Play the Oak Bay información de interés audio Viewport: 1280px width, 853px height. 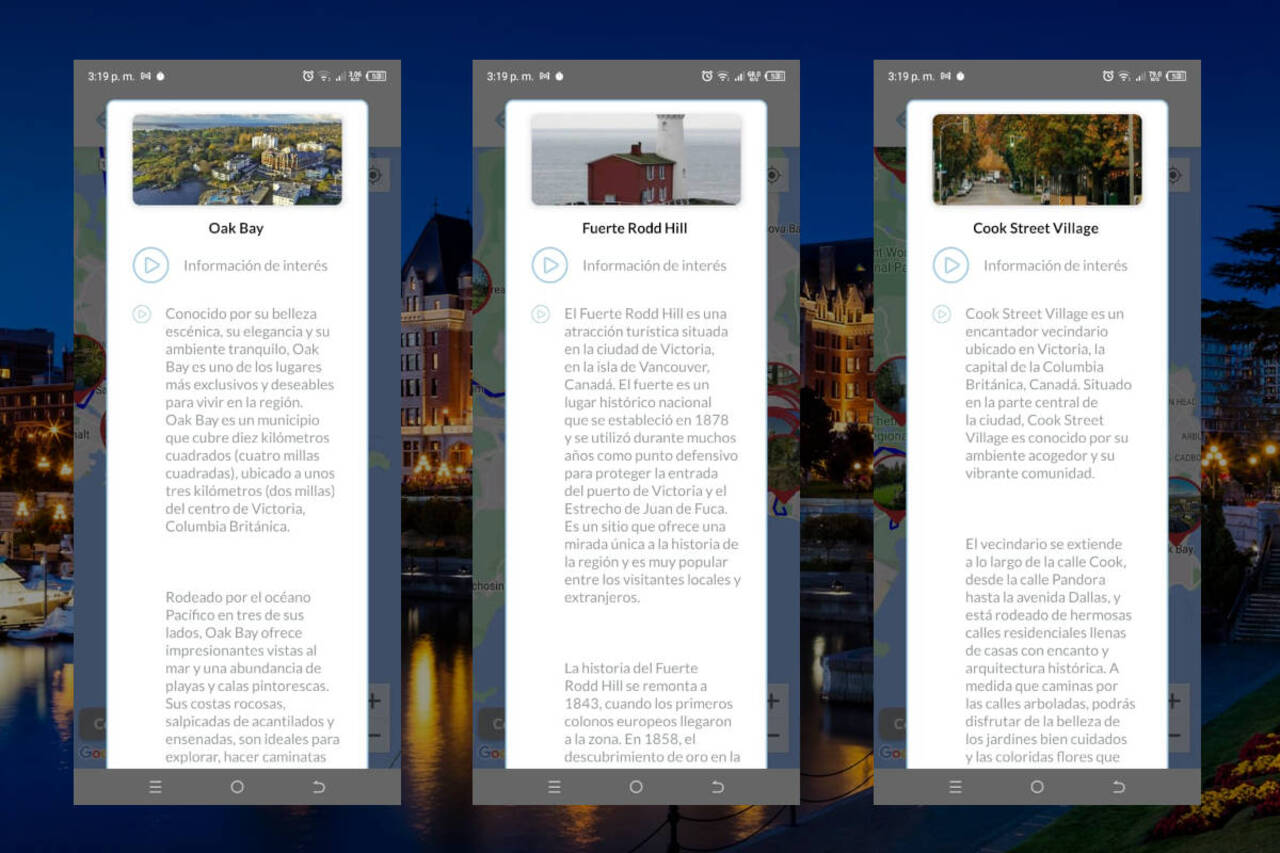pyautogui.click(x=150, y=265)
